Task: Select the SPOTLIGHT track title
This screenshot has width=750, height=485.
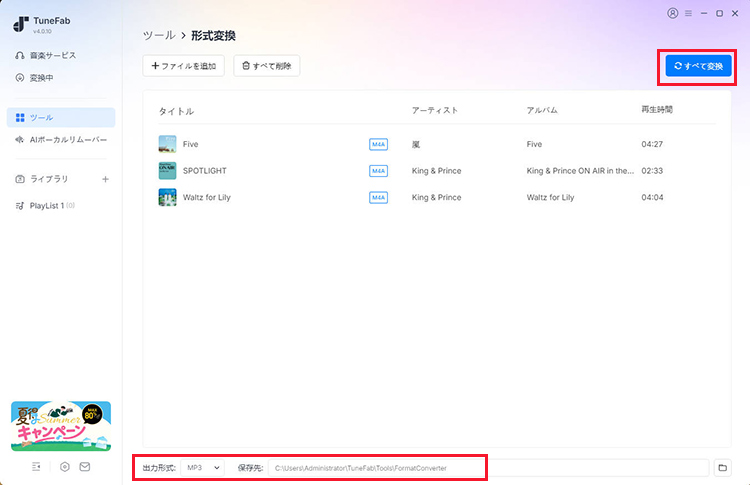Action: point(205,171)
